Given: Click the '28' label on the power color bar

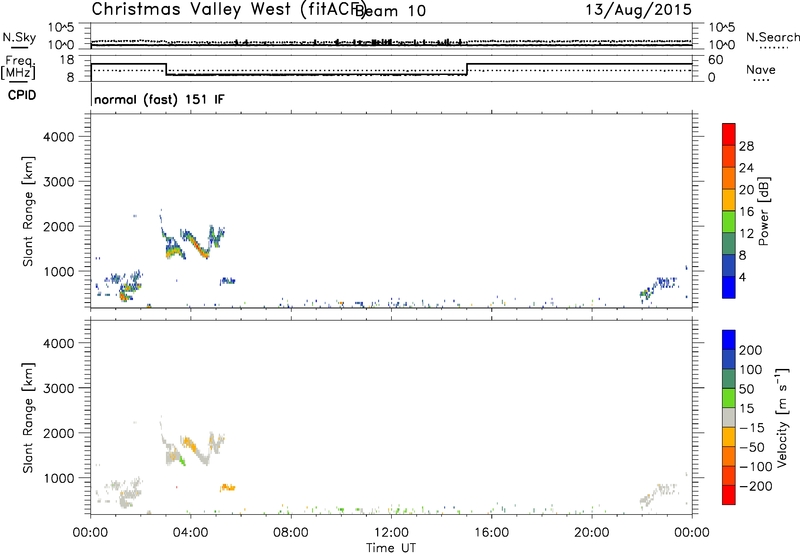Looking at the screenshot, I should tap(746, 146).
